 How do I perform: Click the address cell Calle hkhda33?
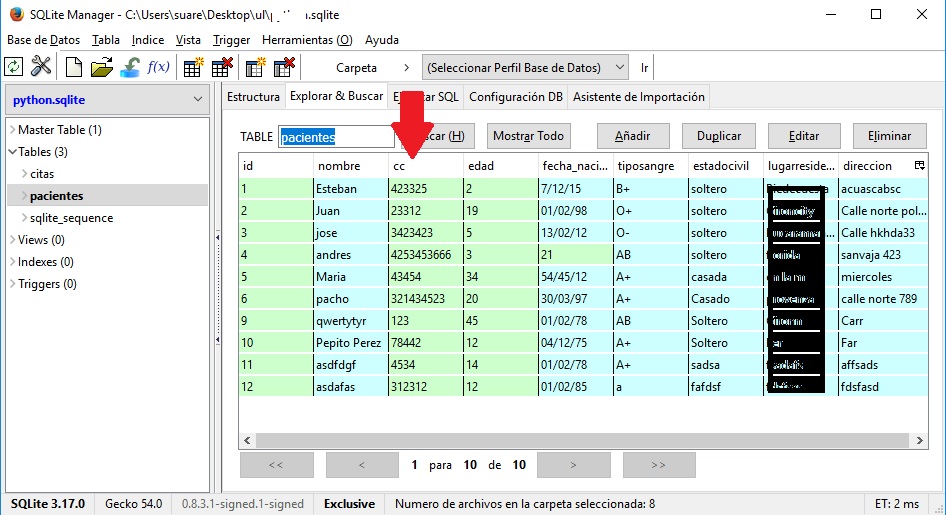(x=883, y=233)
